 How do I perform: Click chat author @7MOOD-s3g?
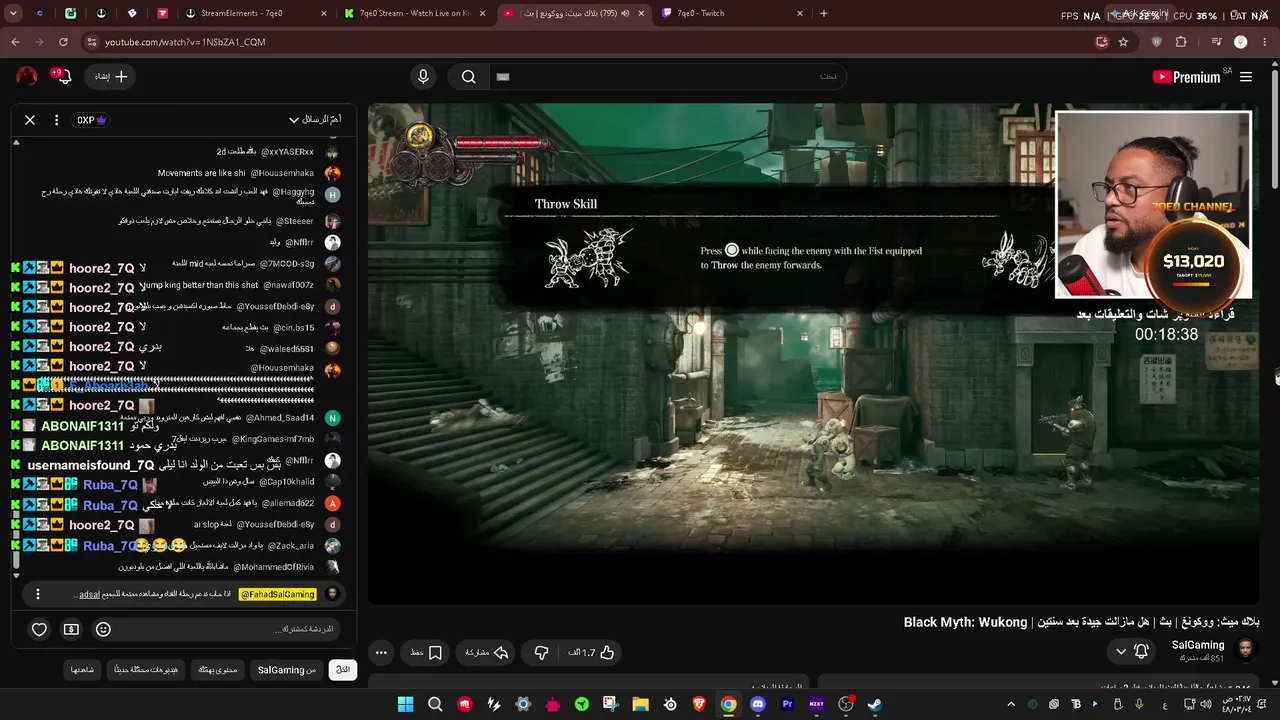coord(287,264)
